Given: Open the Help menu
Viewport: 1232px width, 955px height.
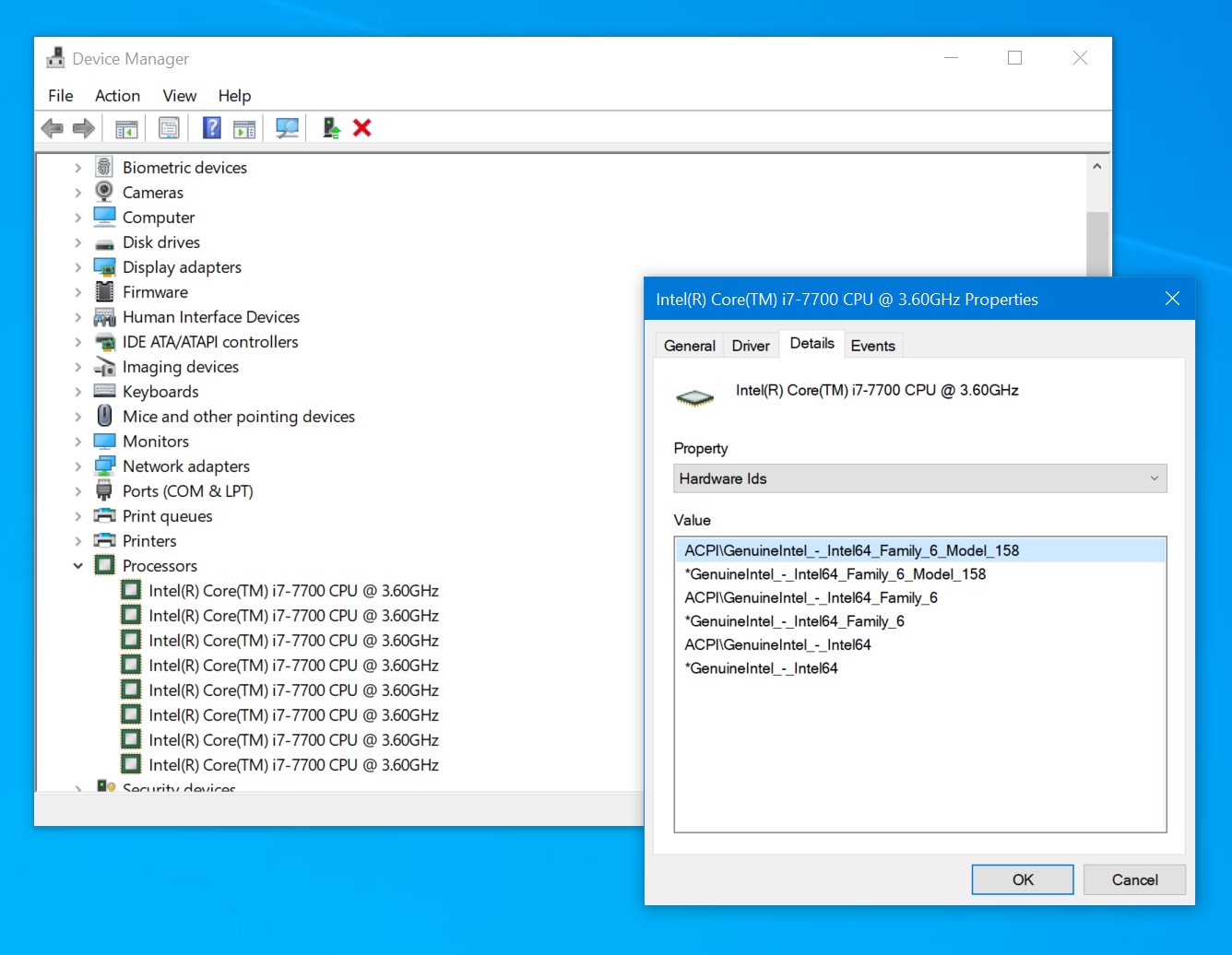Looking at the screenshot, I should click(x=234, y=96).
